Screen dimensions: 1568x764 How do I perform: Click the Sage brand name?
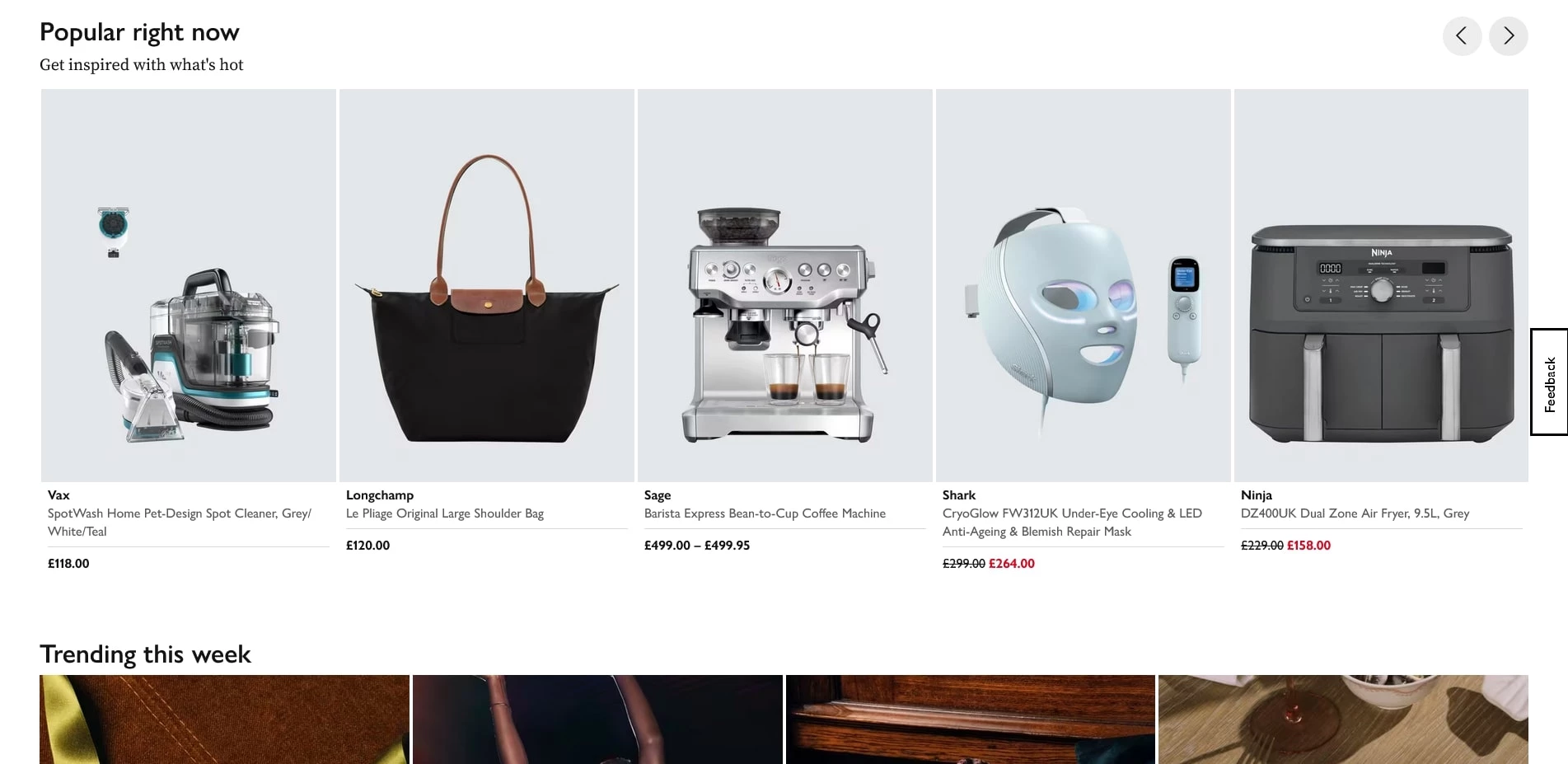tap(658, 495)
